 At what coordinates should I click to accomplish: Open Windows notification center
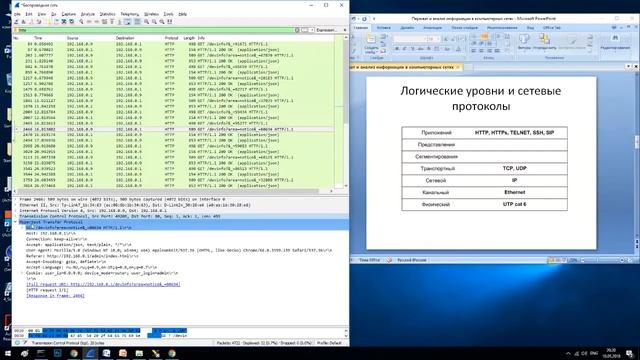click(630, 353)
